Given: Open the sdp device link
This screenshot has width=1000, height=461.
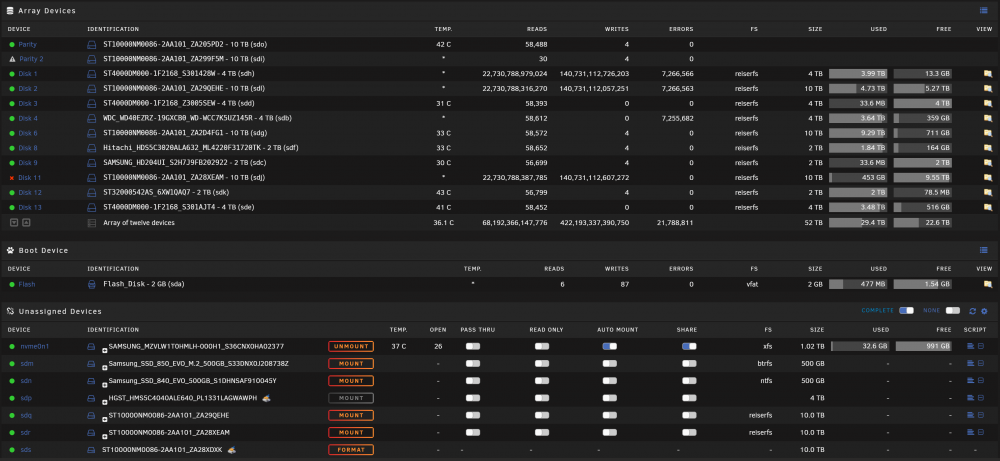Looking at the screenshot, I should pos(25,398).
